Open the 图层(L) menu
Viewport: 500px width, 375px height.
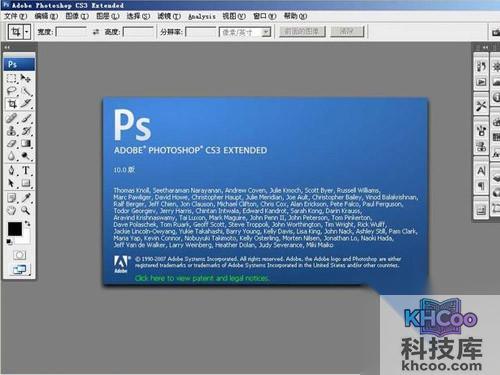pyautogui.click(x=108, y=16)
